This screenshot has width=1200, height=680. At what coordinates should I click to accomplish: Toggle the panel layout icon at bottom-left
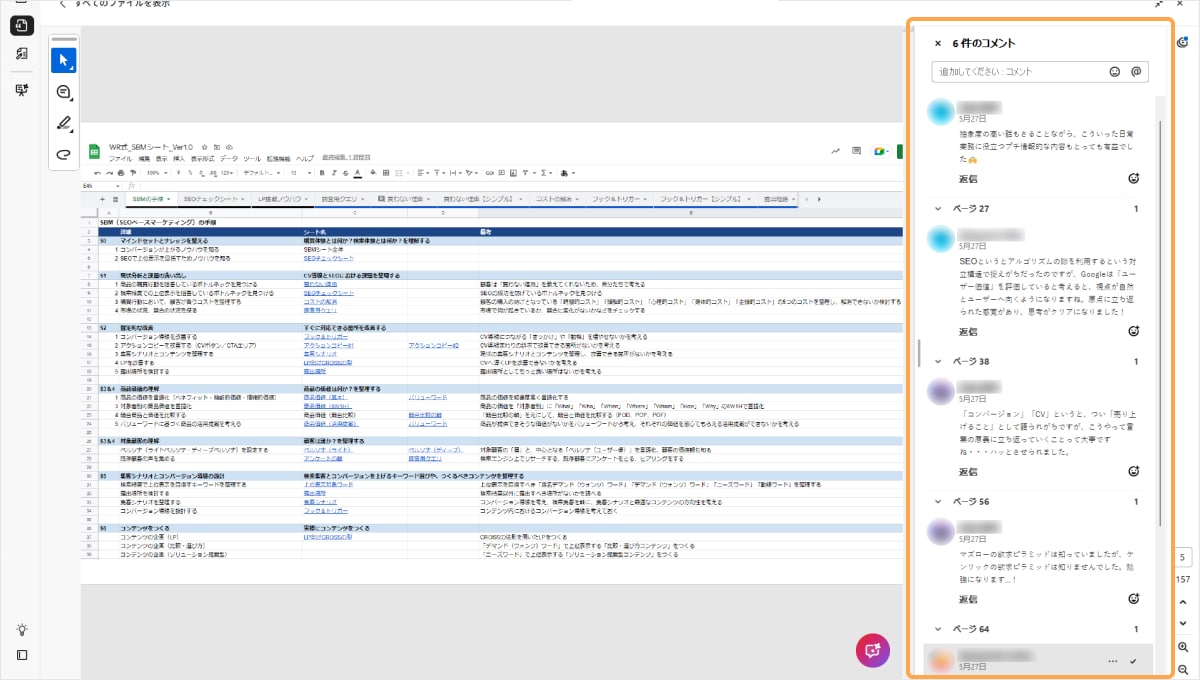pyautogui.click(x=21, y=655)
